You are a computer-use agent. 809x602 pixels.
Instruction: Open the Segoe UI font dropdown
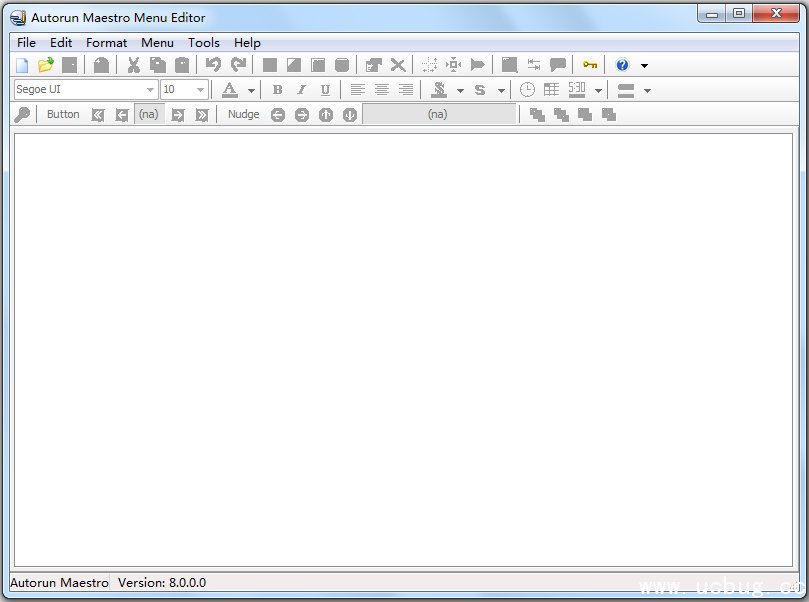(150, 90)
